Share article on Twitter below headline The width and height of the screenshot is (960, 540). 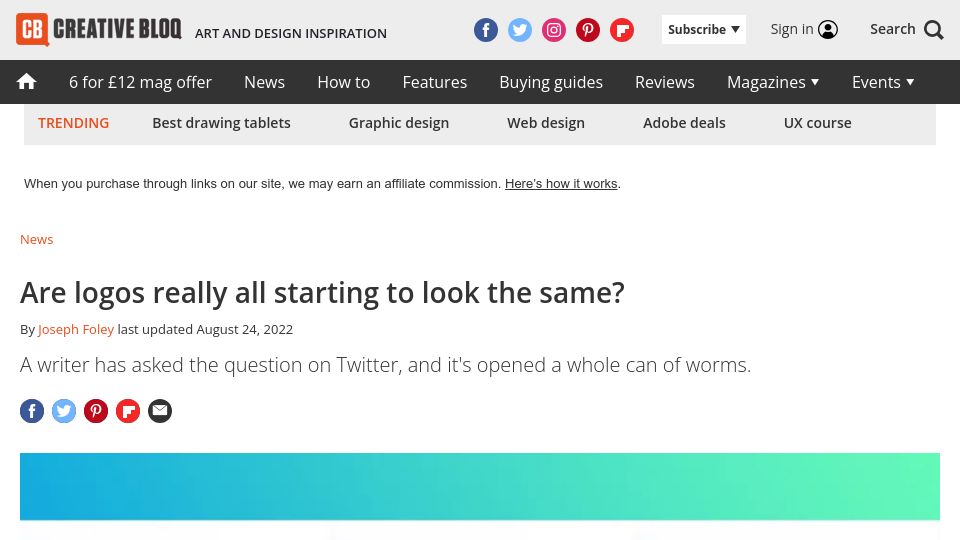64,411
